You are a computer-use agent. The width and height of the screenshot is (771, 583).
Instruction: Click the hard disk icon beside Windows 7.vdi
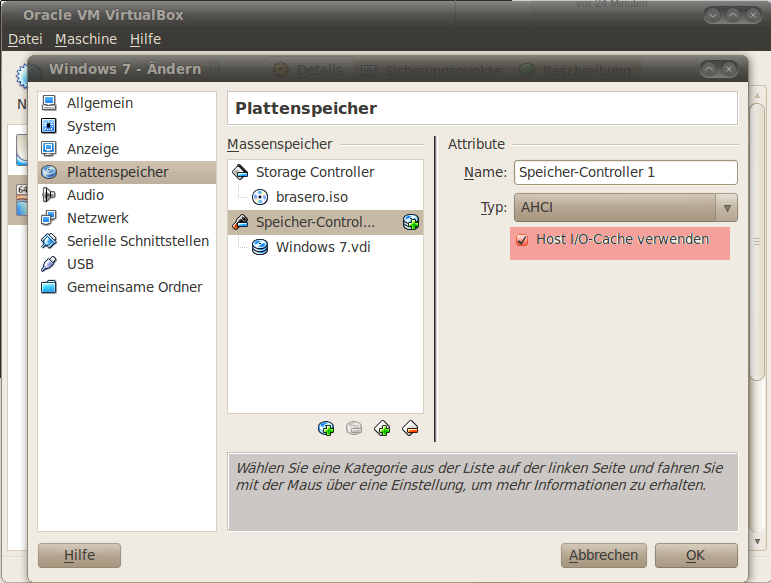click(260, 247)
